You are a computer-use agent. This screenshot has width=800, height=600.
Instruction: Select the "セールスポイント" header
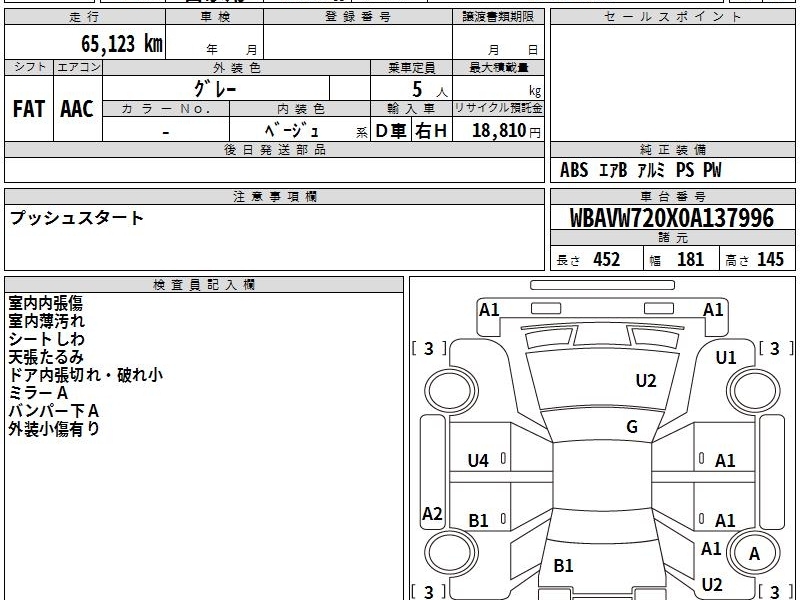pos(672,17)
